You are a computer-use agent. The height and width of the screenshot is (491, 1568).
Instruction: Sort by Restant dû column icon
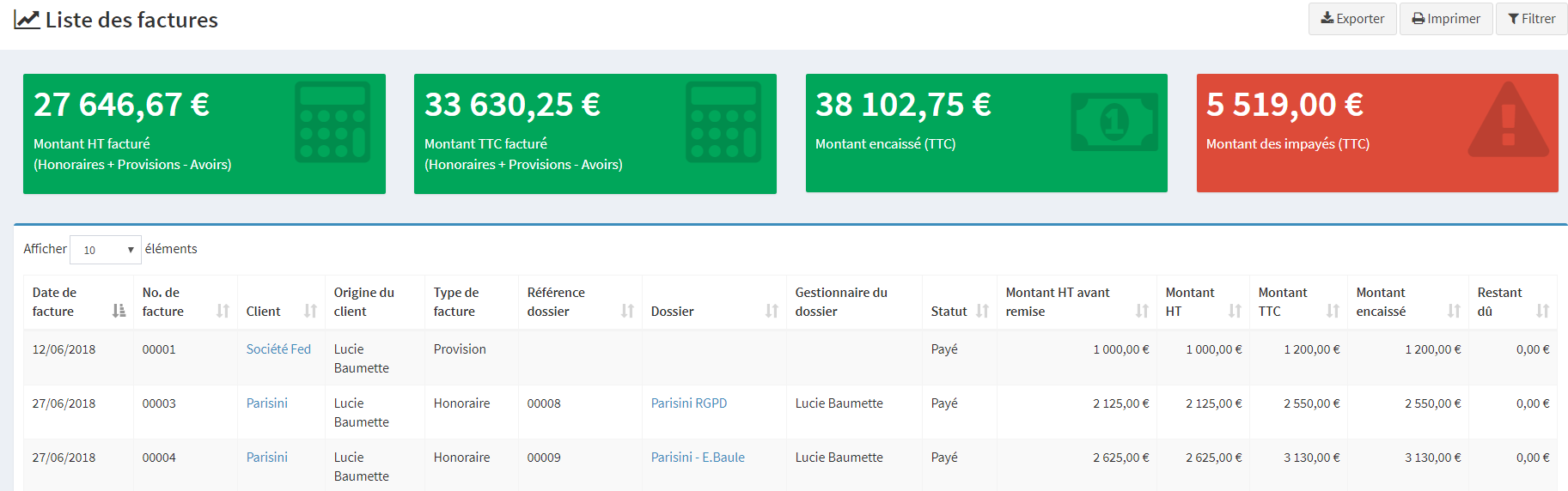1542,311
